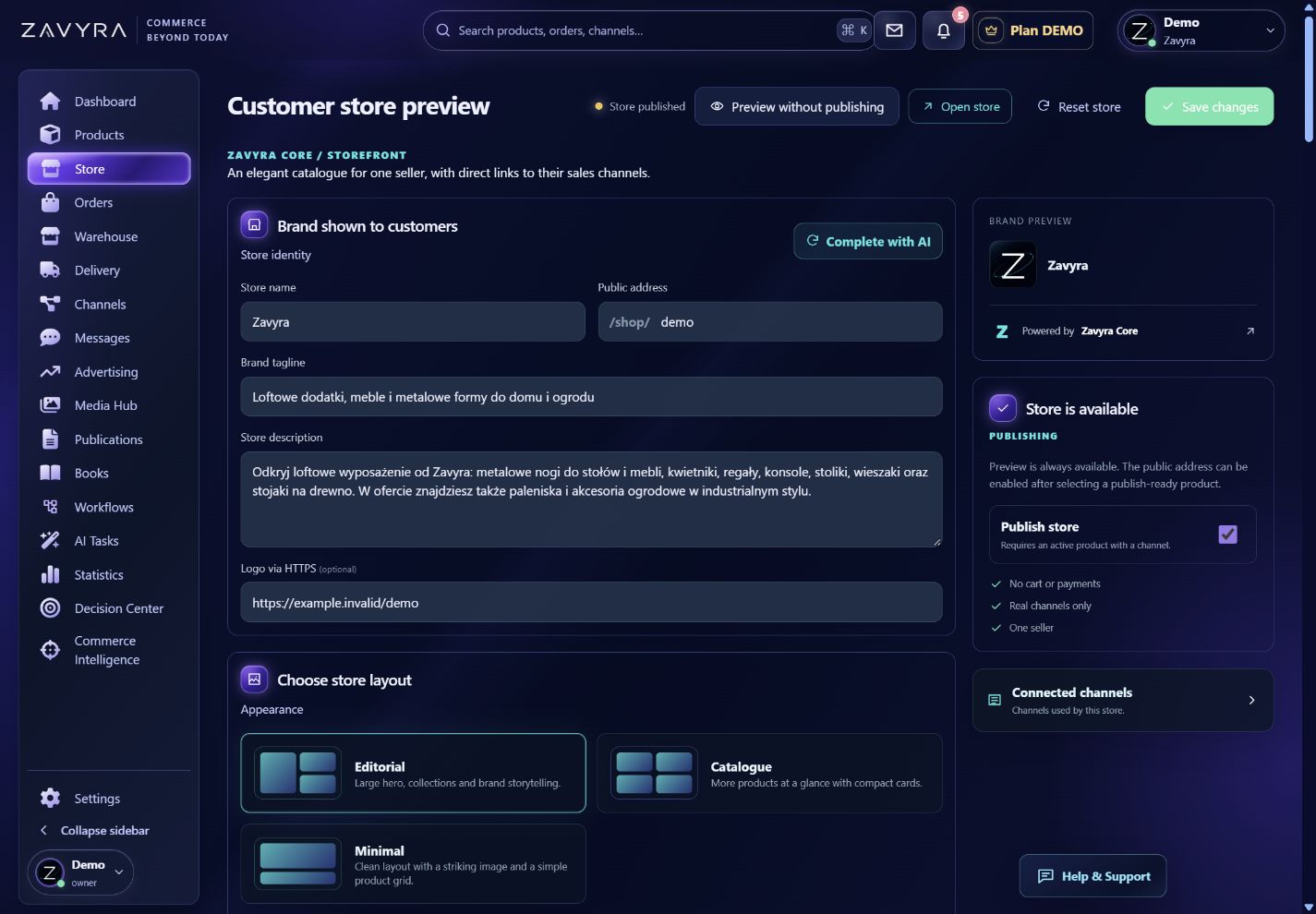
Task: Open the Store menu item
Action: pyautogui.click(x=109, y=169)
